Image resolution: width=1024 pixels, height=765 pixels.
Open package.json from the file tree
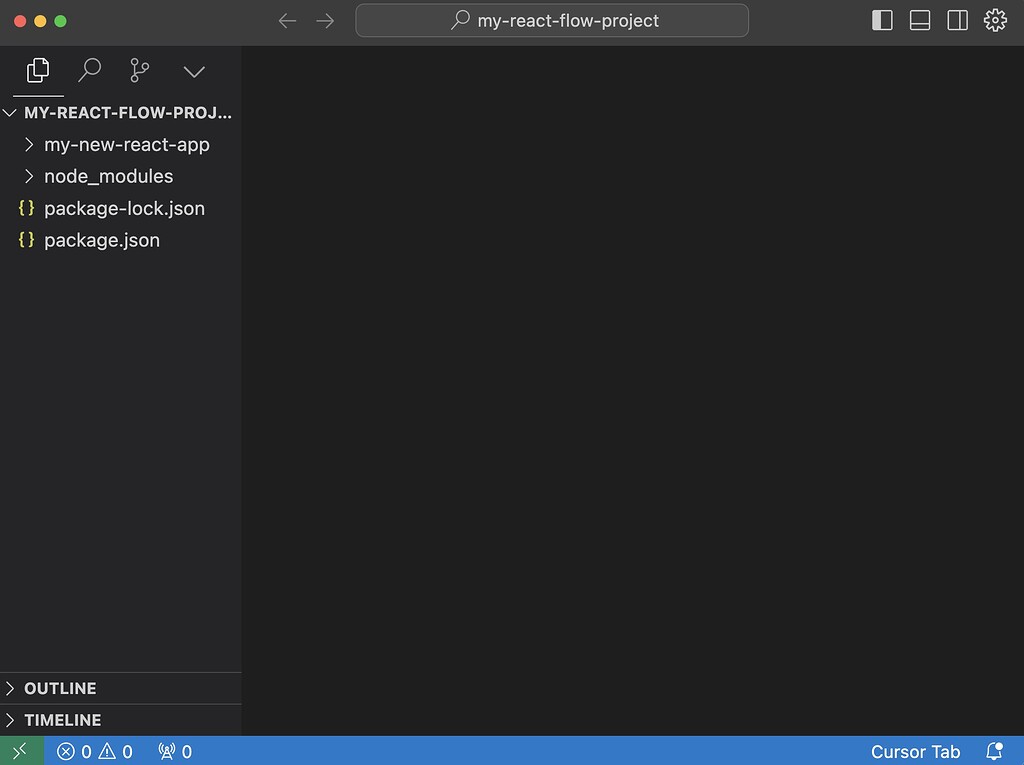pos(102,240)
